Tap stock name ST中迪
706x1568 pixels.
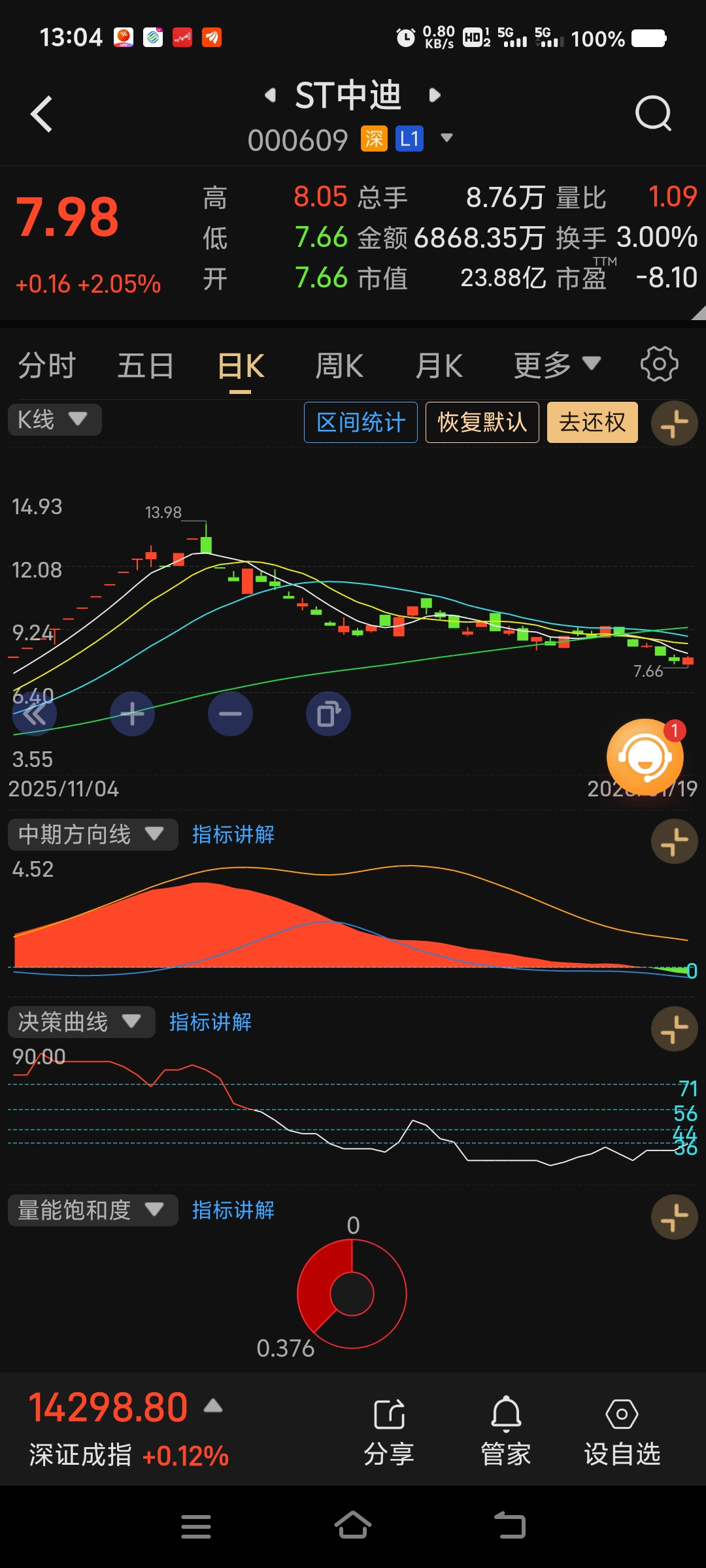point(348,95)
